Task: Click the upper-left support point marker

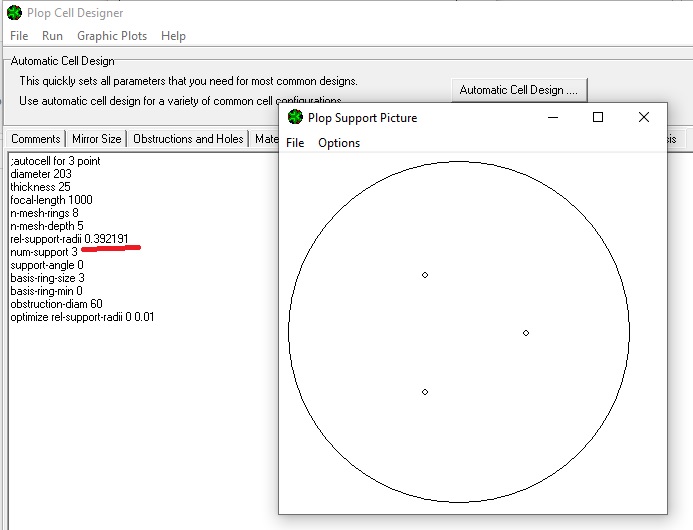Action: 425,274
